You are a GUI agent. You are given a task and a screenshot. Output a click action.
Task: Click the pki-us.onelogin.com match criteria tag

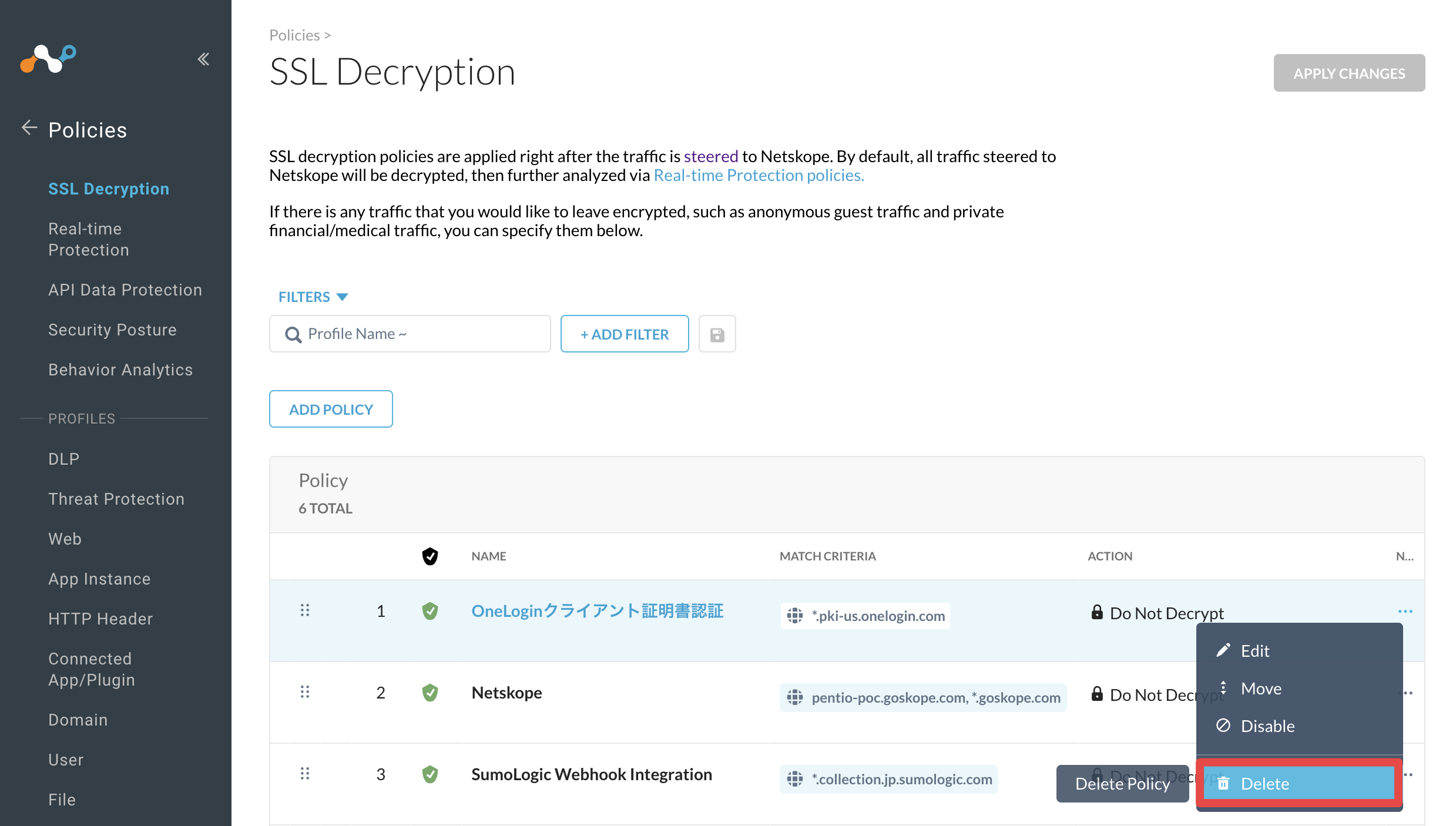pos(865,616)
